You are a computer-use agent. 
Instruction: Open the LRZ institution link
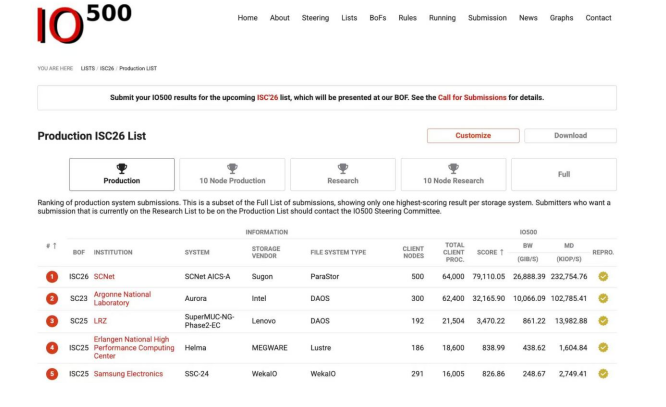coord(100,321)
